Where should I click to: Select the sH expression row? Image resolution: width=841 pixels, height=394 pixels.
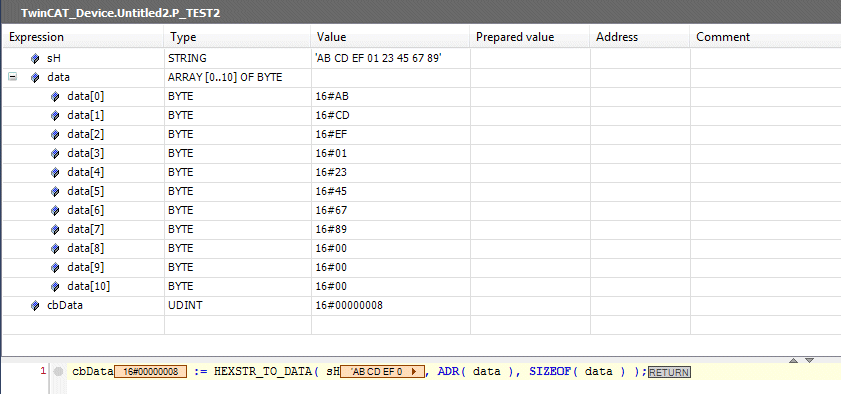[54, 58]
